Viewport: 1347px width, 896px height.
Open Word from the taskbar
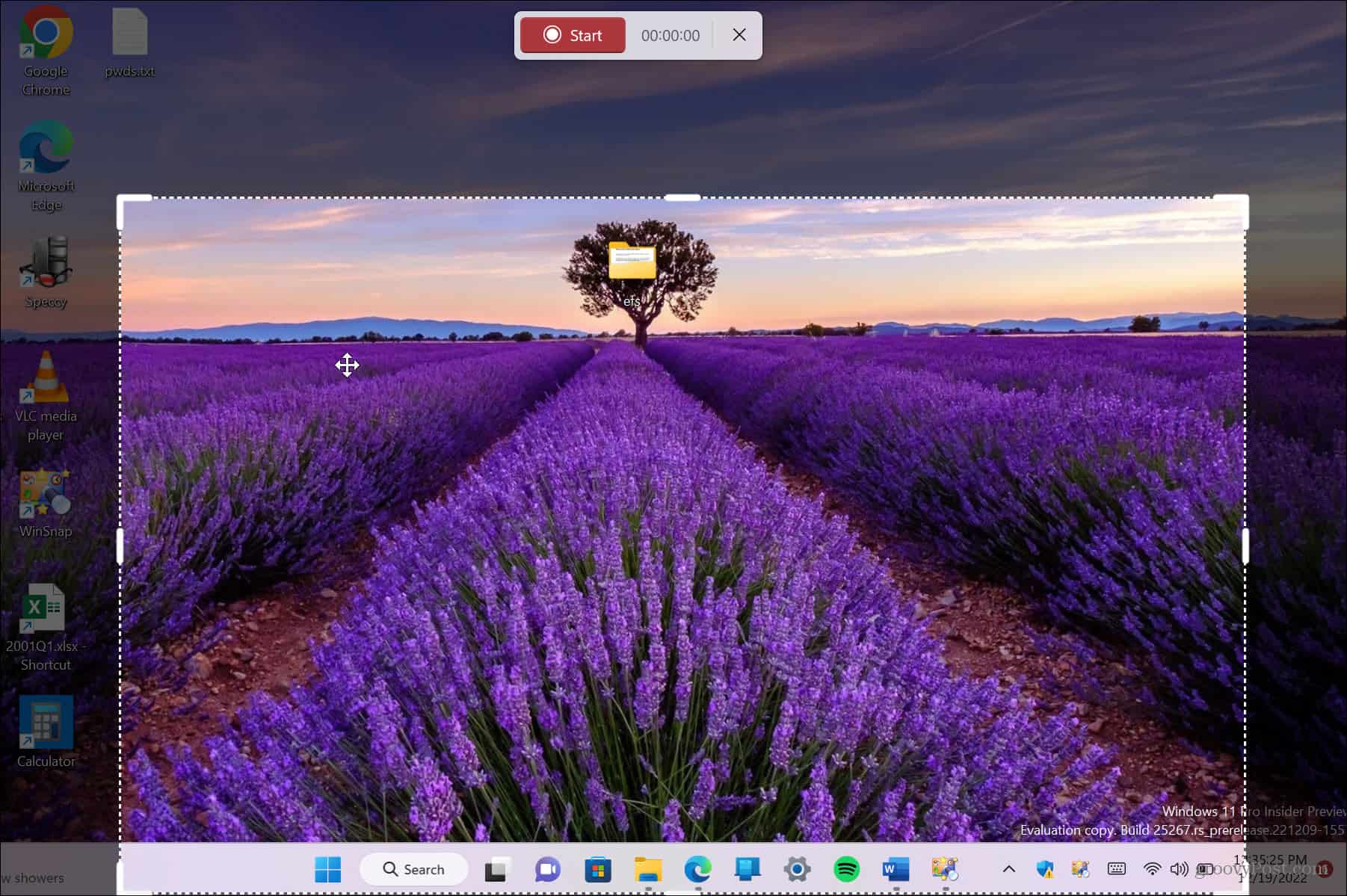[896, 869]
